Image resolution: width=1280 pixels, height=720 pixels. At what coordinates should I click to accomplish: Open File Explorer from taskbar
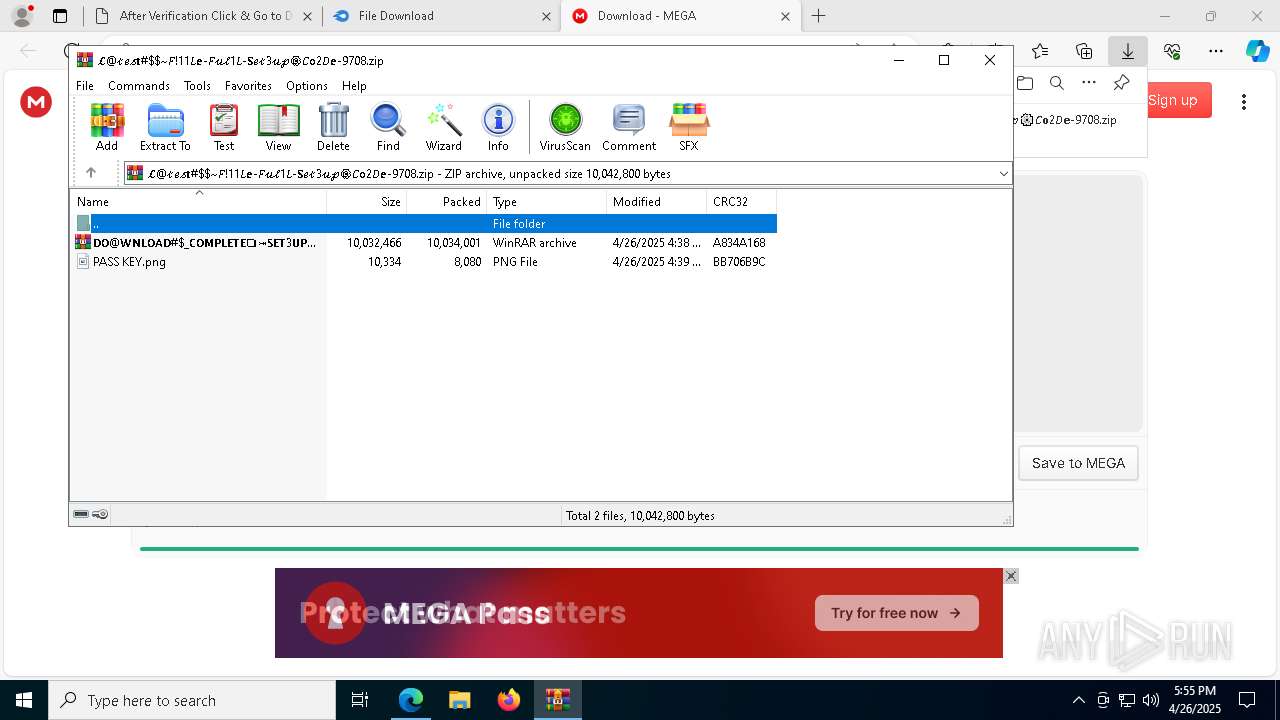pyautogui.click(x=459, y=700)
